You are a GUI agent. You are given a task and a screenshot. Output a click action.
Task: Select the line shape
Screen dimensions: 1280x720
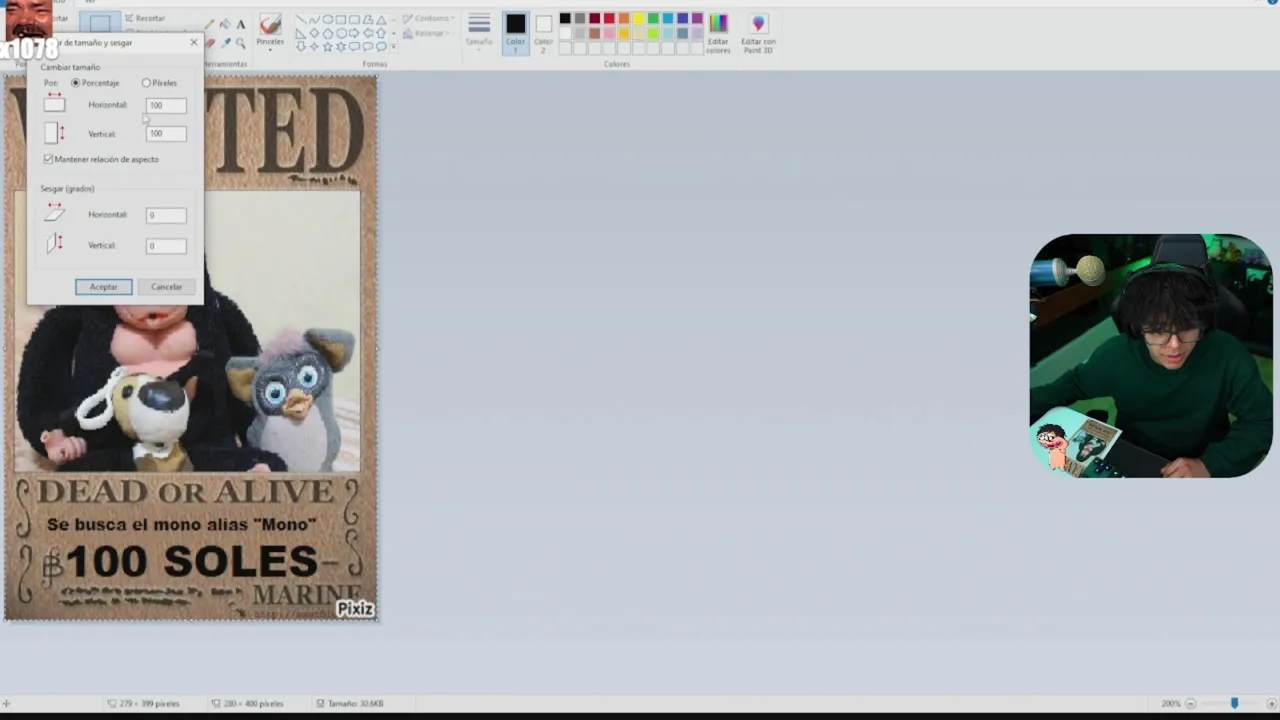tap(301, 19)
